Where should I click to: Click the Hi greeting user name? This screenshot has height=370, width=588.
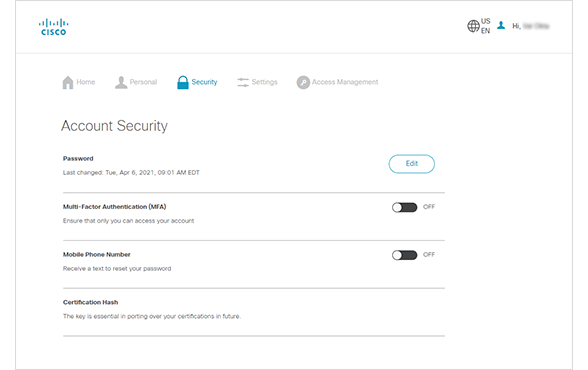click(531, 26)
